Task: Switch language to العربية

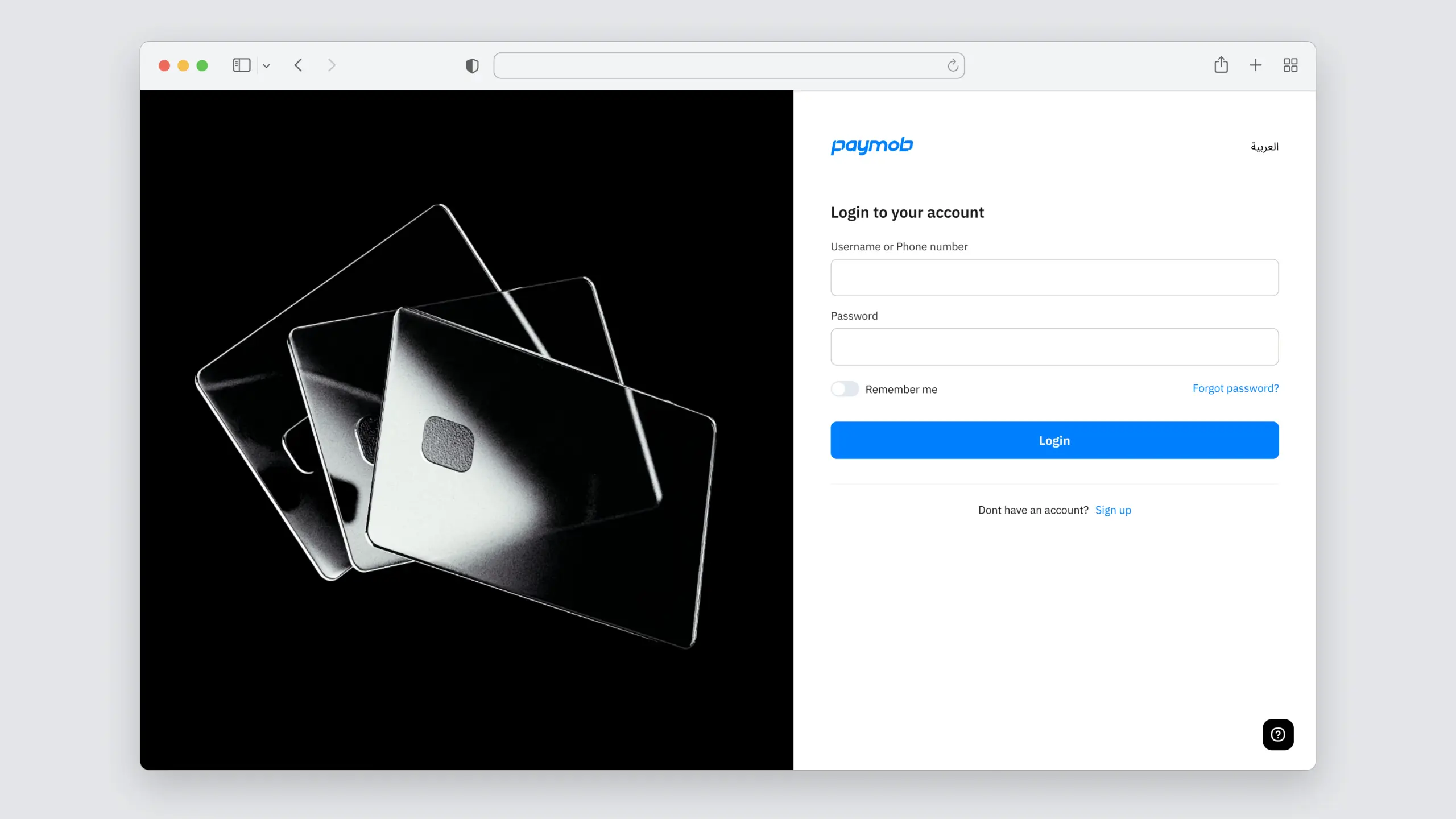Action: [1264, 147]
